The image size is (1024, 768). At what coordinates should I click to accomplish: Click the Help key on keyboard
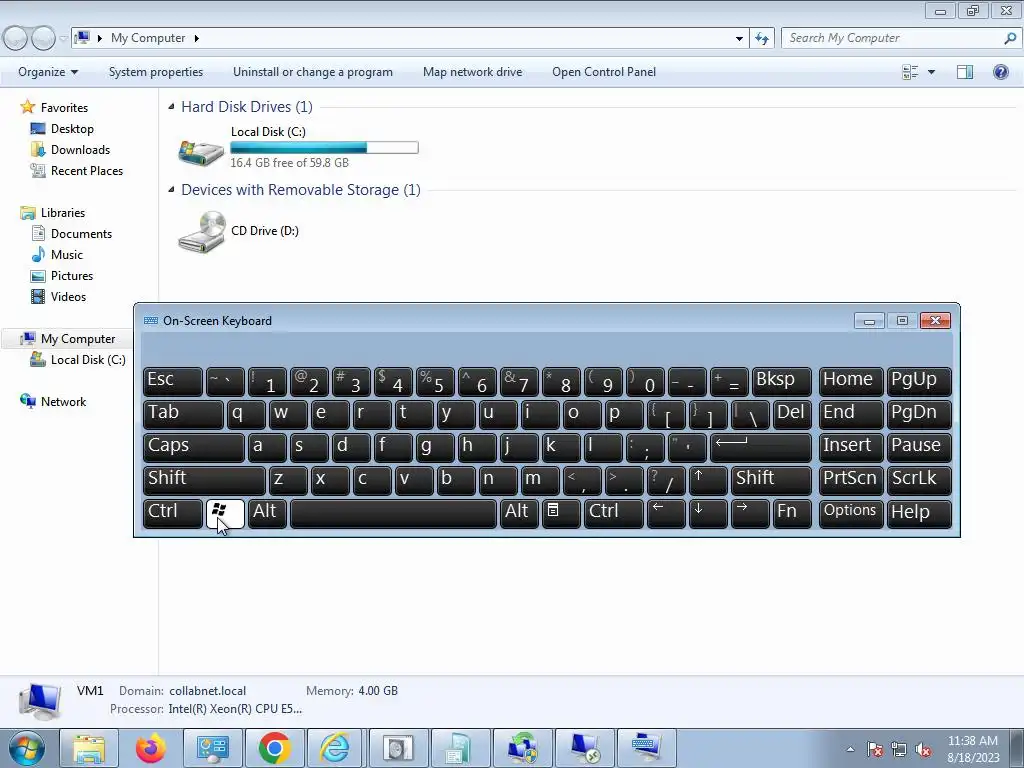[x=919, y=513]
